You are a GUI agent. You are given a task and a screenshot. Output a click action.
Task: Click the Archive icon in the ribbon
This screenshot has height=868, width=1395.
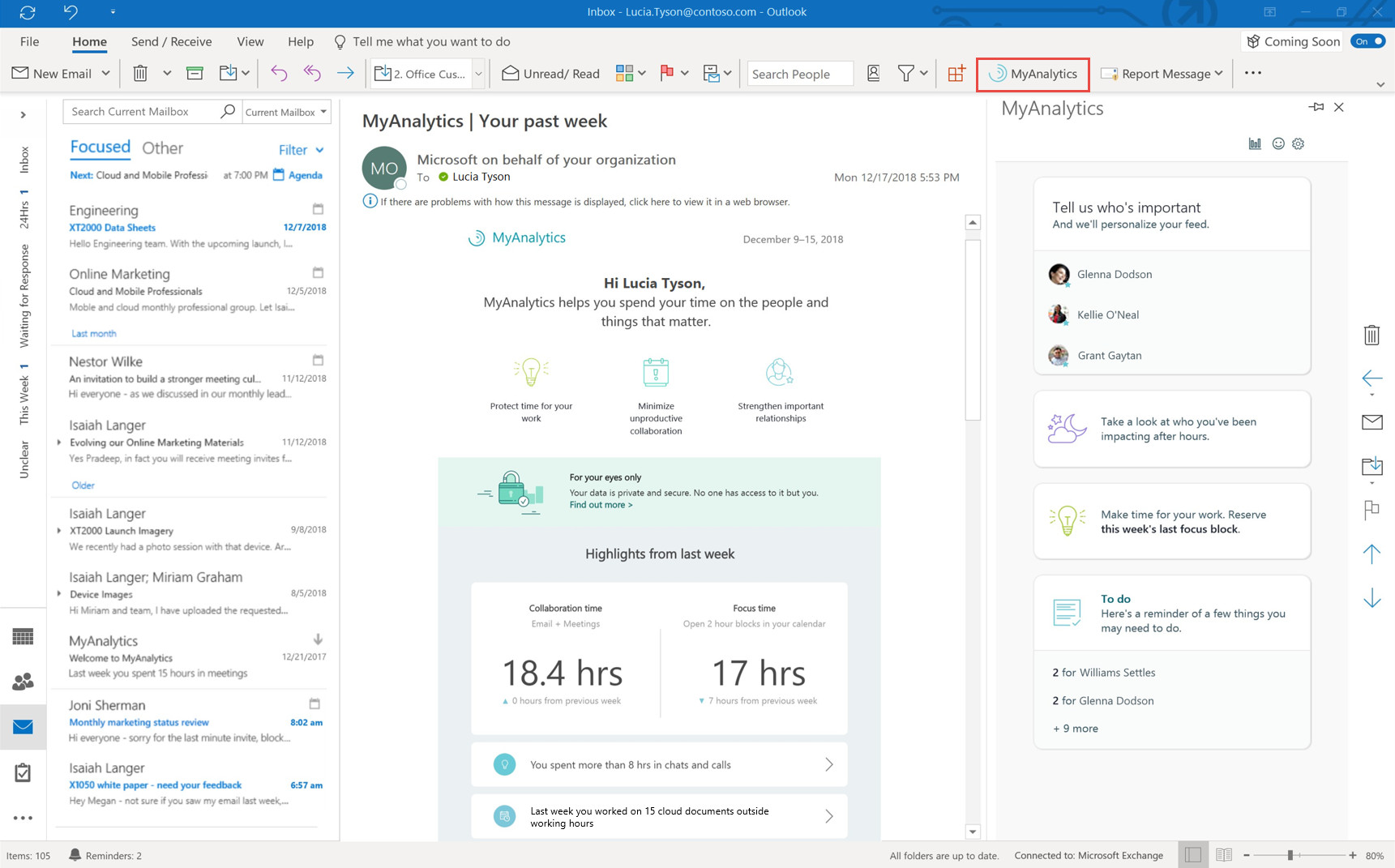pyautogui.click(x=195, y=74)
